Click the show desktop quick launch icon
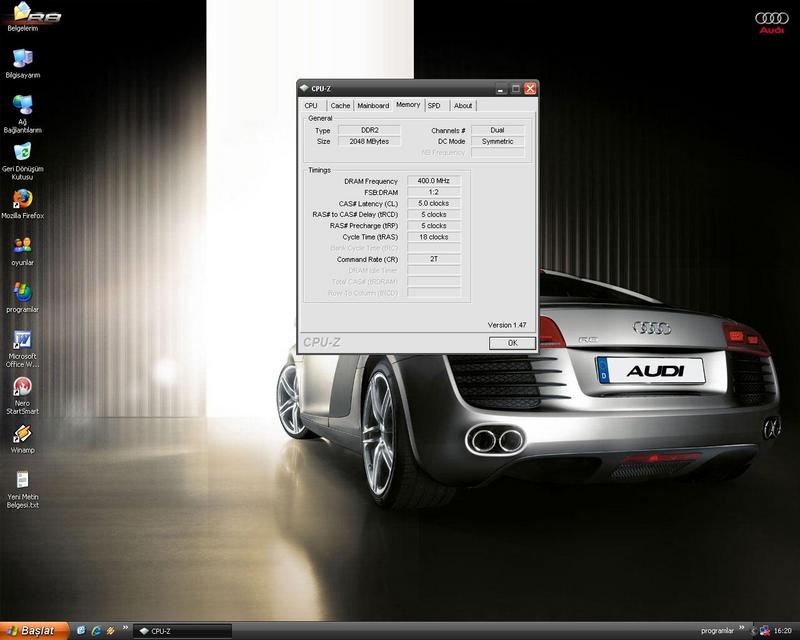This screenshot has width=800, height=640. [81, 631]
